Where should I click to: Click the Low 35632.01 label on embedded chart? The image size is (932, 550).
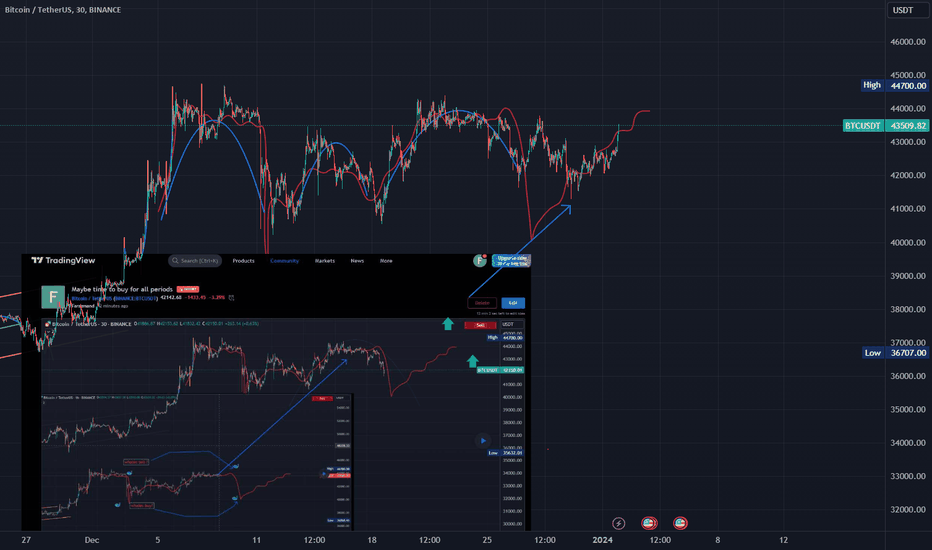click(506, 453)
